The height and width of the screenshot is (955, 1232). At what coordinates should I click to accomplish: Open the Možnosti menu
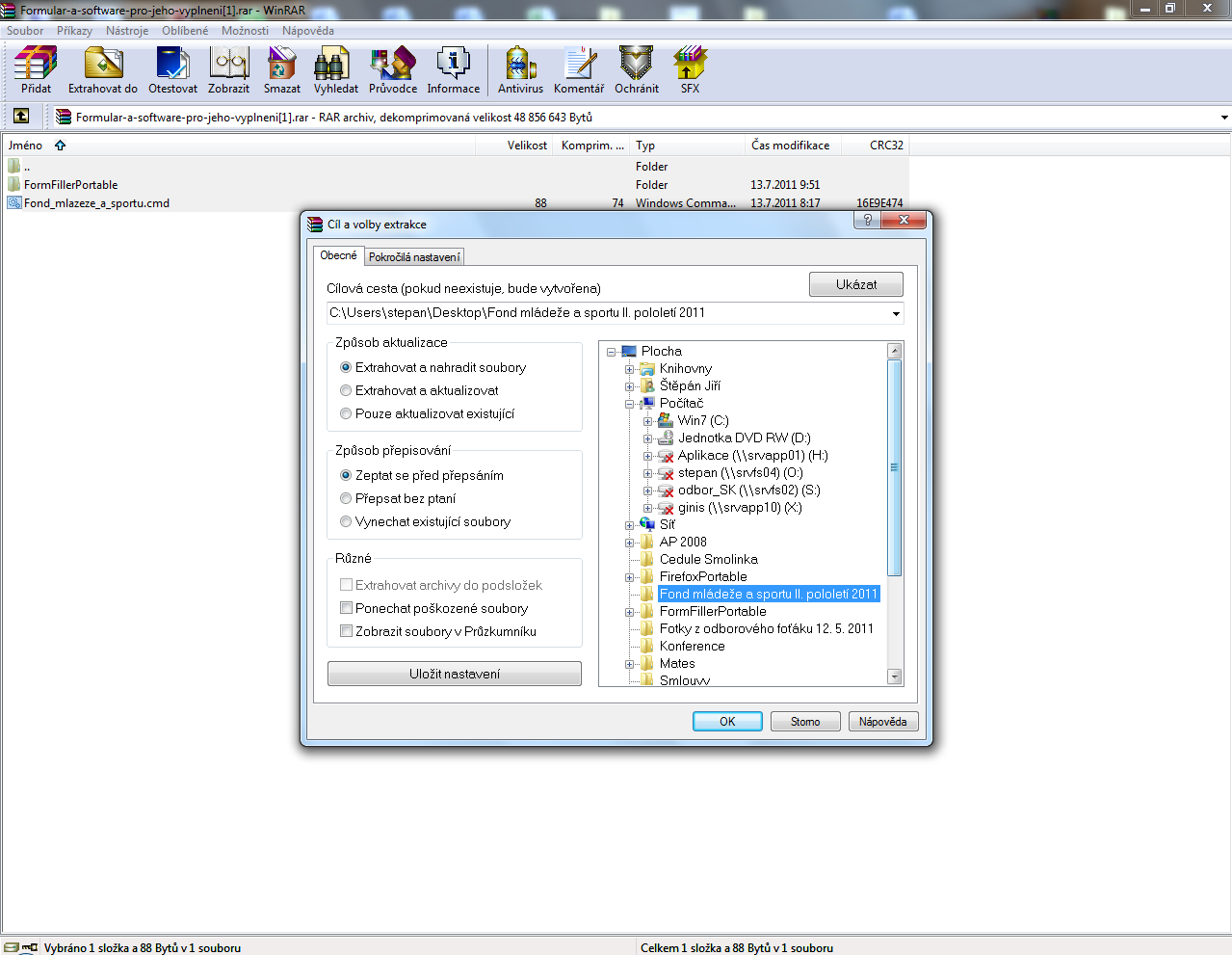[x=245, y=31]
